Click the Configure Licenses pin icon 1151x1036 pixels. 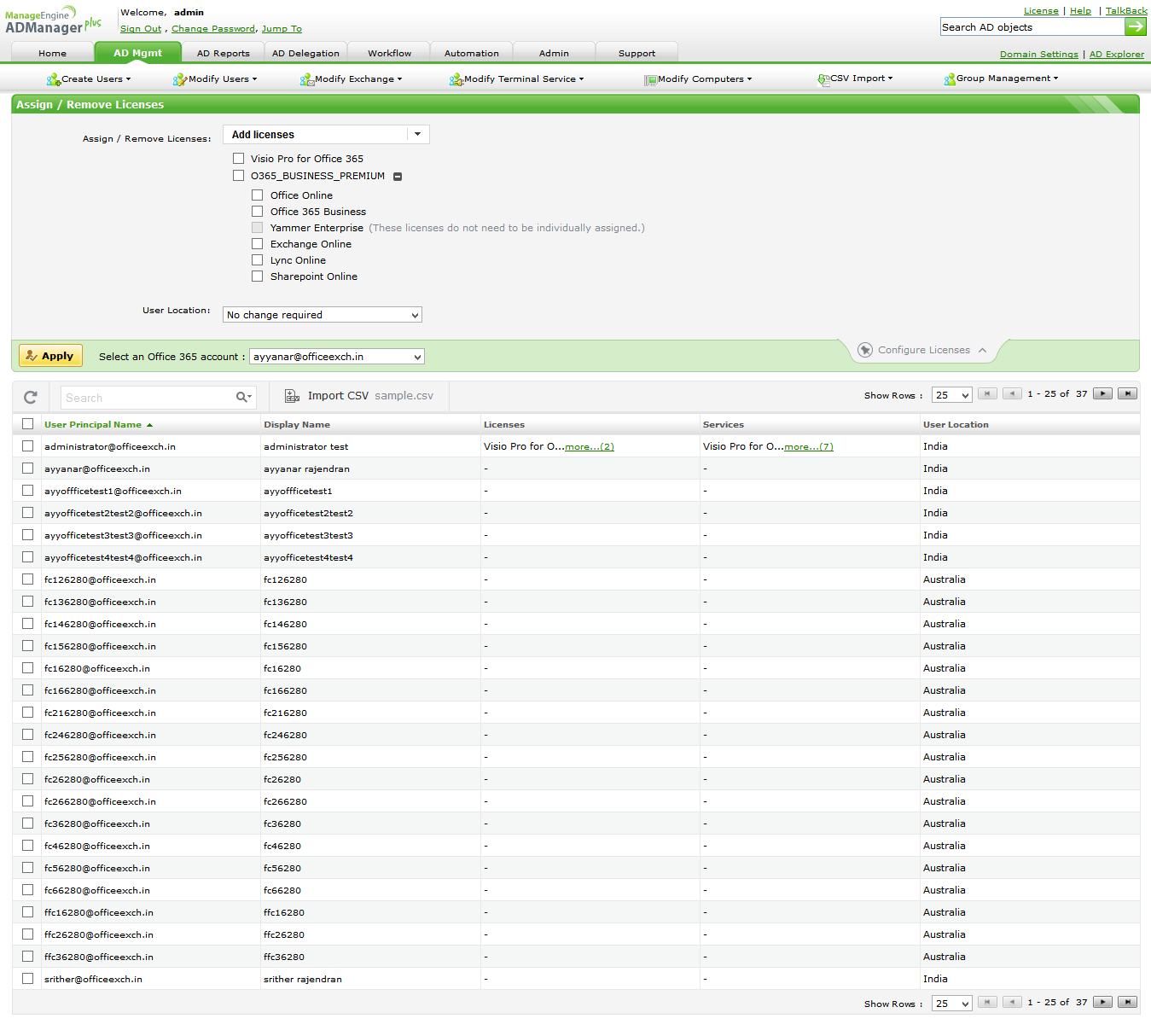pos(864,350)
